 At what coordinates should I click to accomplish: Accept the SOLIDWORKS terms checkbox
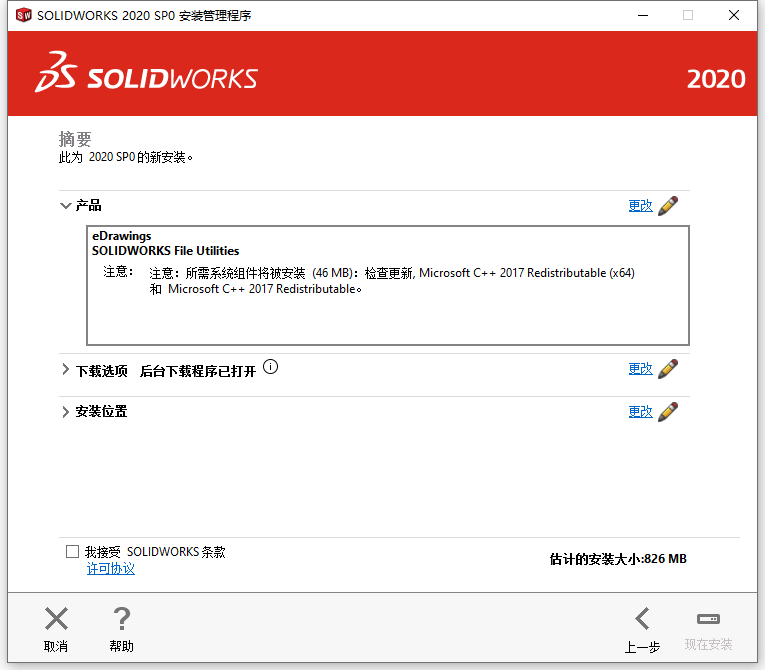click(x=72, y=551)
